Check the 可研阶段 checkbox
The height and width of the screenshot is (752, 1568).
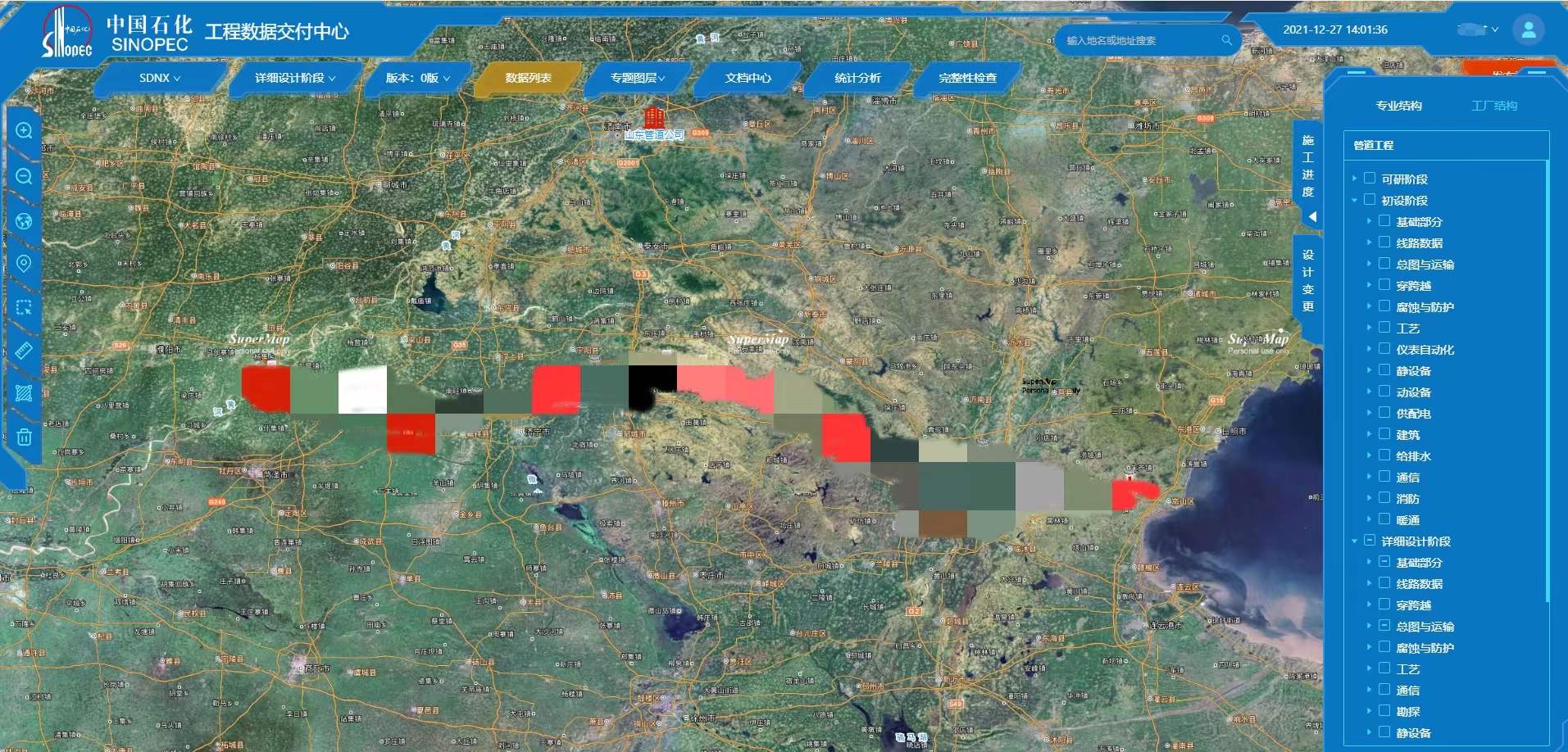pyautogui.click(x=1369, y=179)
